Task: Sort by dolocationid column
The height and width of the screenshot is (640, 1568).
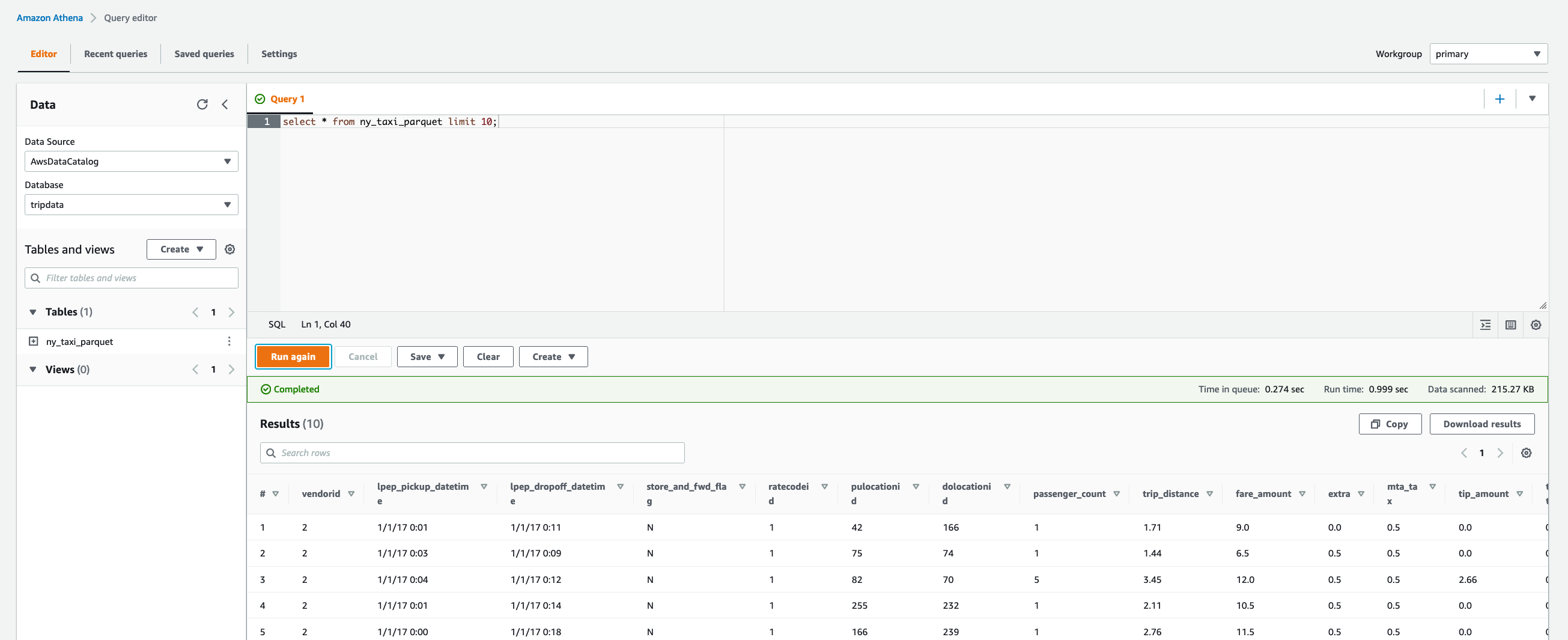Action: (x=1007, y=486)
